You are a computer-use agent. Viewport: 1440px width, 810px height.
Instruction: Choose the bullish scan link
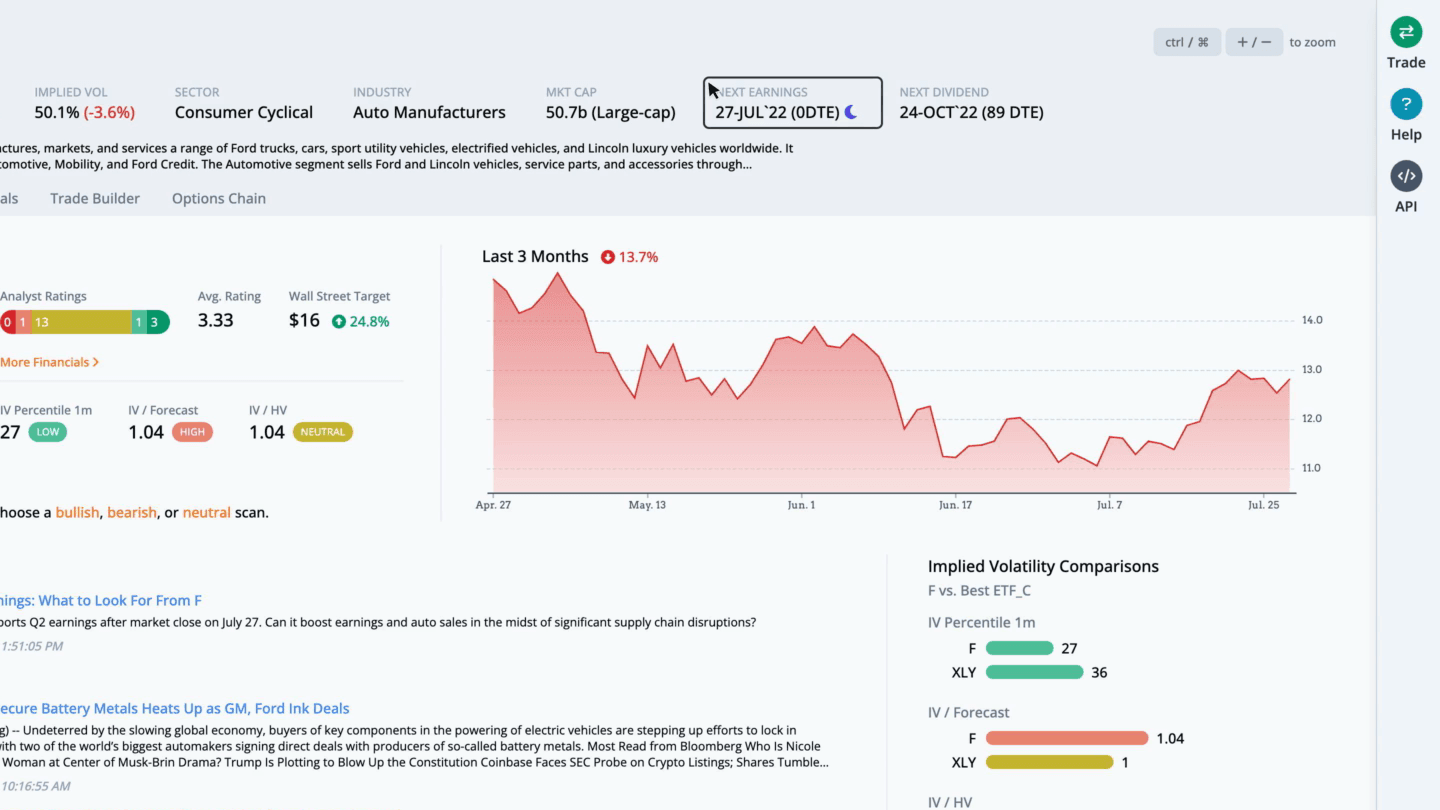click(x=77, y=512)
